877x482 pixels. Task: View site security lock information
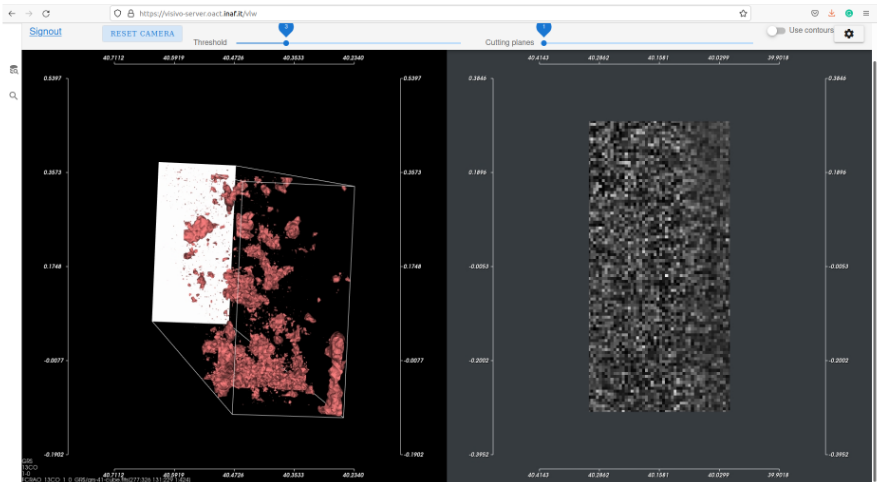click(x=130, y=13)
